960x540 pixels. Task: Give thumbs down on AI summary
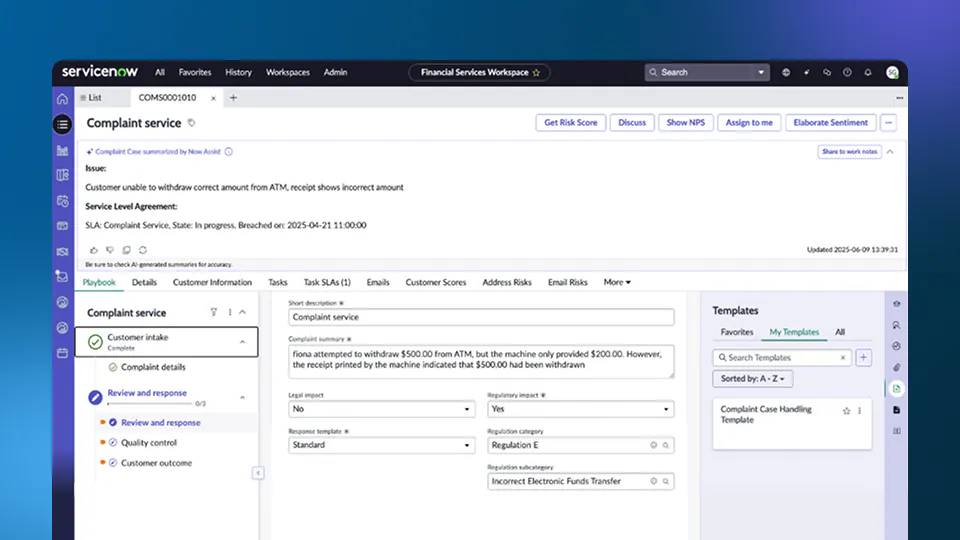point(110,250)
